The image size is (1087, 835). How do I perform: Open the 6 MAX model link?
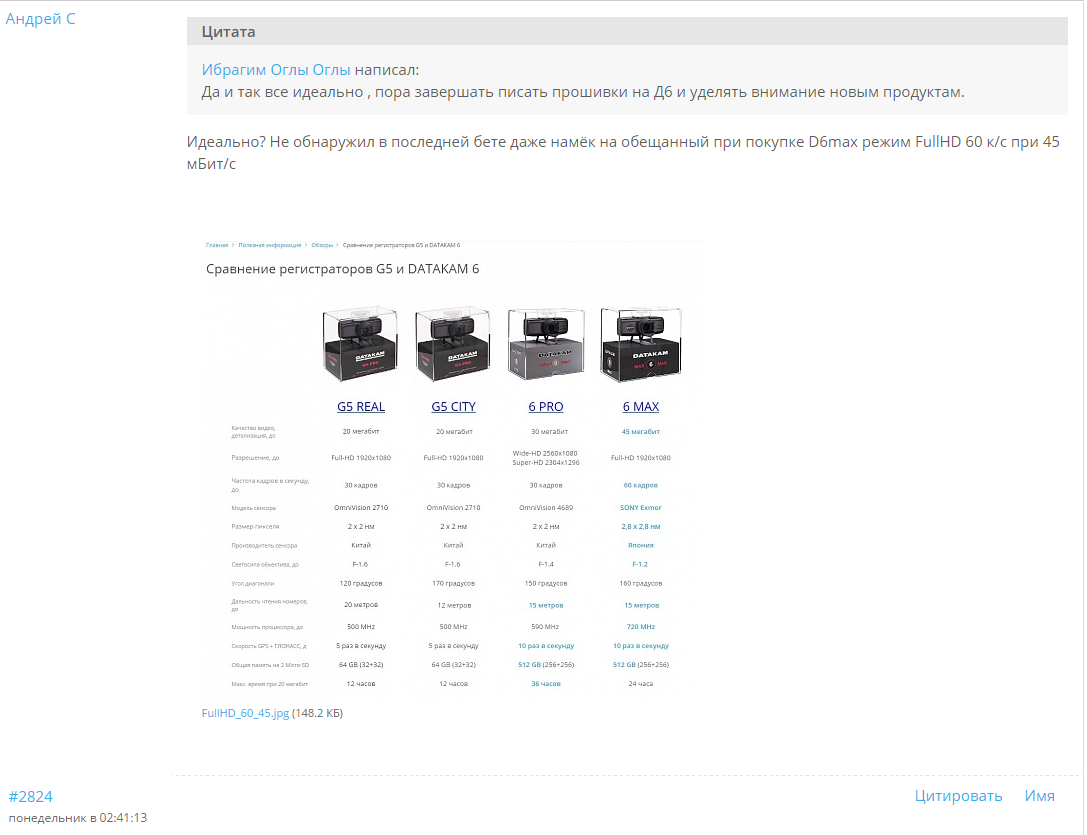640,407
